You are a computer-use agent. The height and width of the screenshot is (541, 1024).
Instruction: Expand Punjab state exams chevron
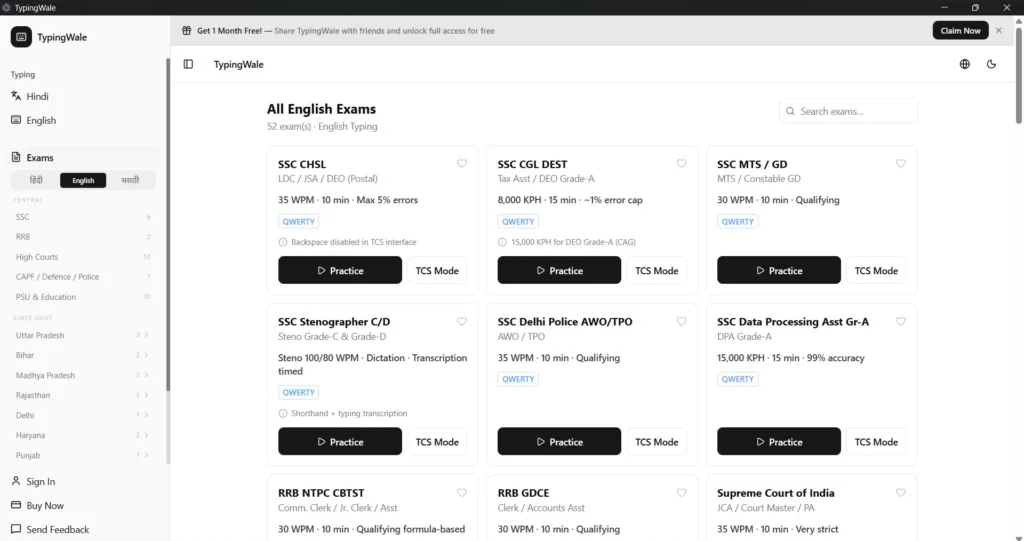(x=146, y=455)
